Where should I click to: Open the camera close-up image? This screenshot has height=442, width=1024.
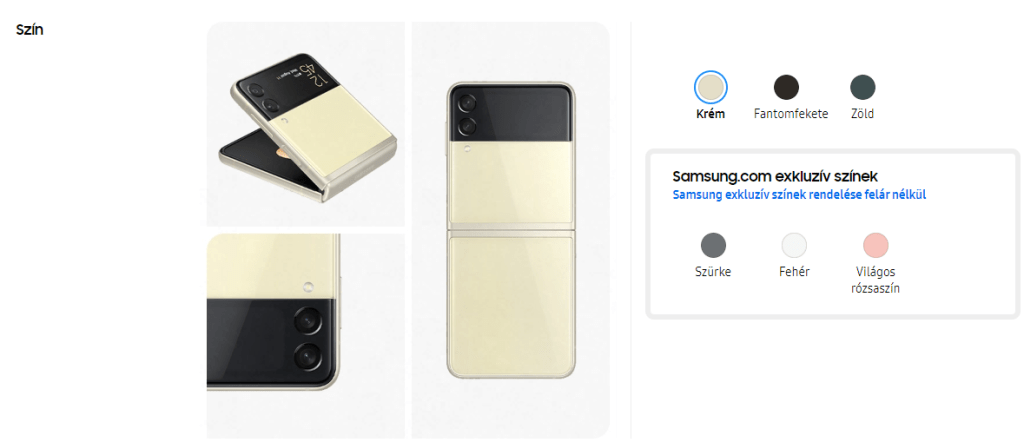[306, 336]
